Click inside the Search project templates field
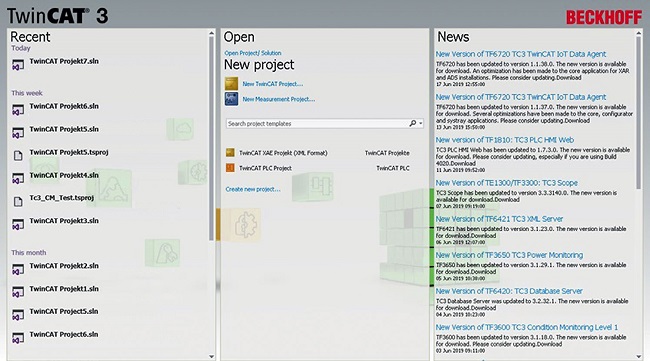 (317, 124)
